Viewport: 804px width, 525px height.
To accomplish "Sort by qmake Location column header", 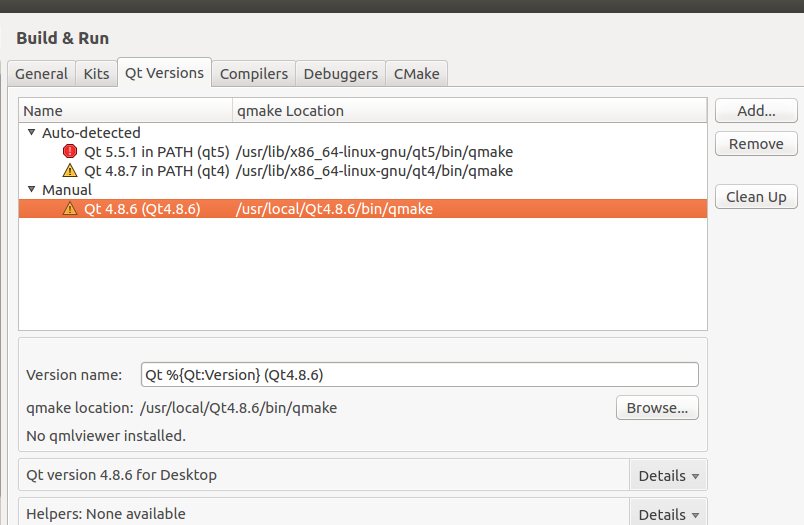I will tap(470, 111).
